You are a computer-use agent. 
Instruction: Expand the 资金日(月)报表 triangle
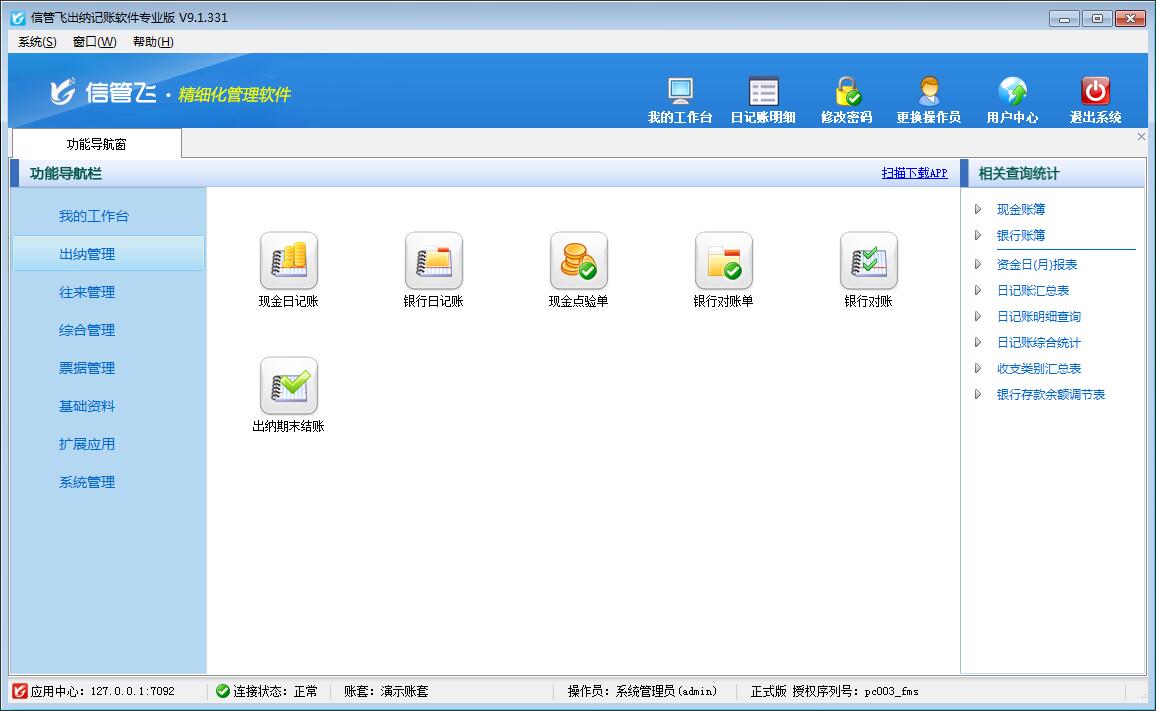click(978, 265)
